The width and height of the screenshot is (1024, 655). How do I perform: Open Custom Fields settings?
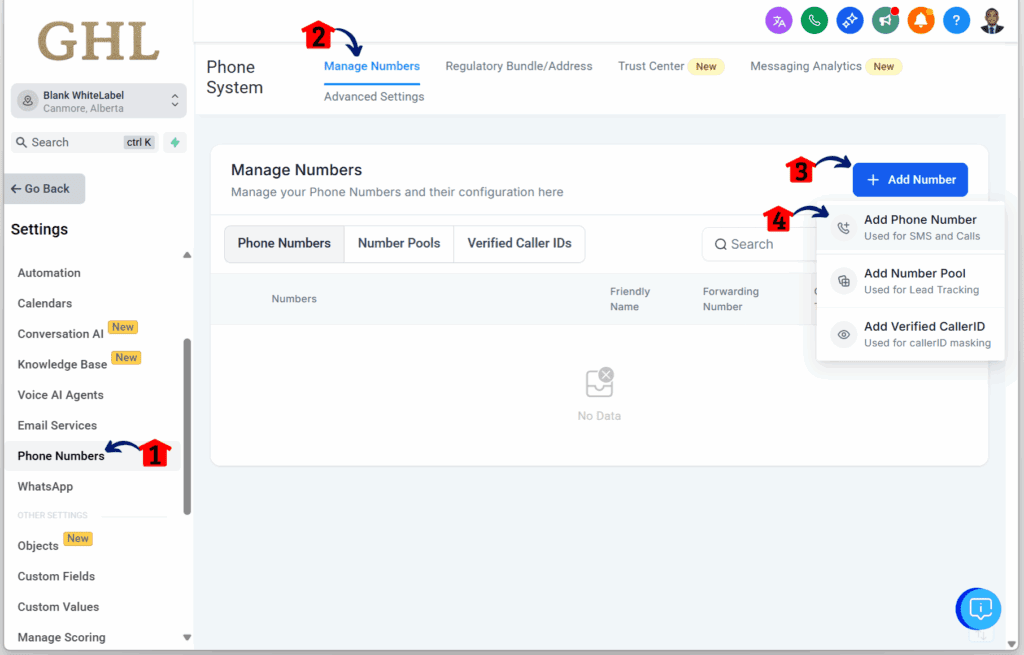point(56,577)
